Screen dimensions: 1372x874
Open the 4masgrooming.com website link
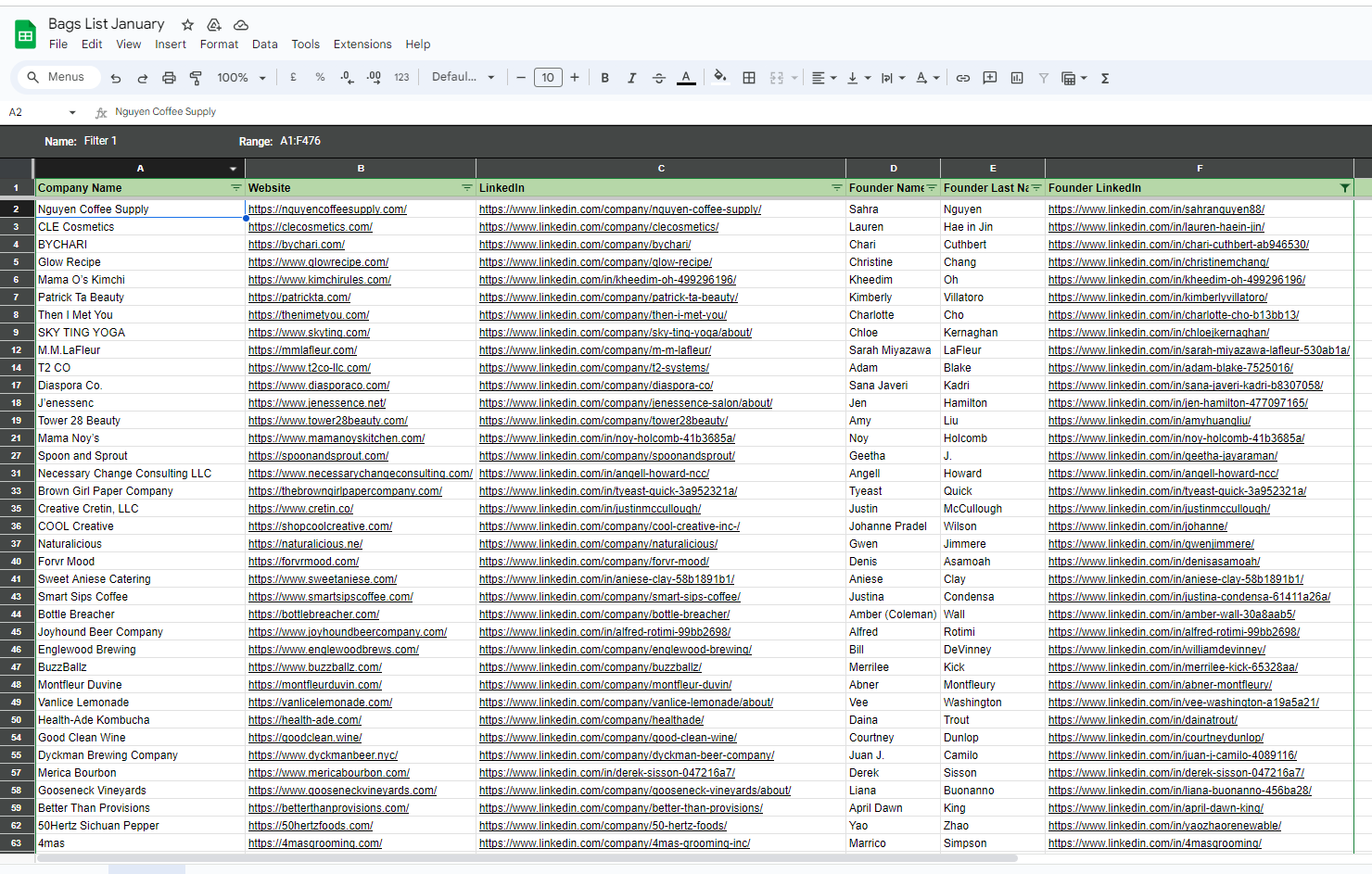pos(315,843)
